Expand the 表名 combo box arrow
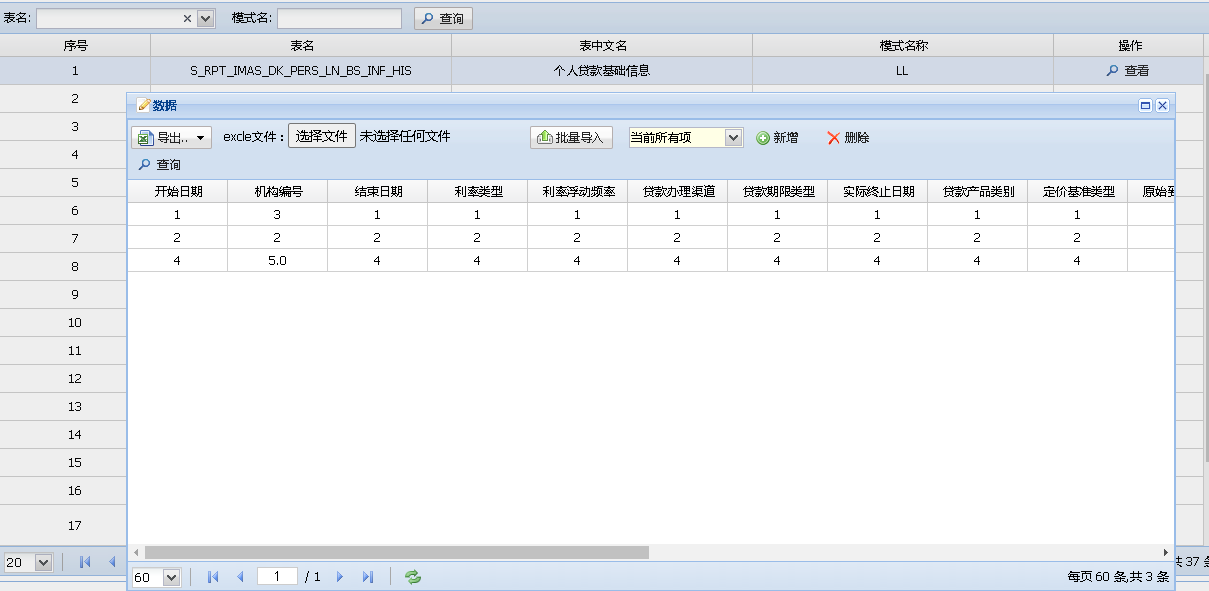This screenshot has width=1209, height=591. tap(206, 18)
